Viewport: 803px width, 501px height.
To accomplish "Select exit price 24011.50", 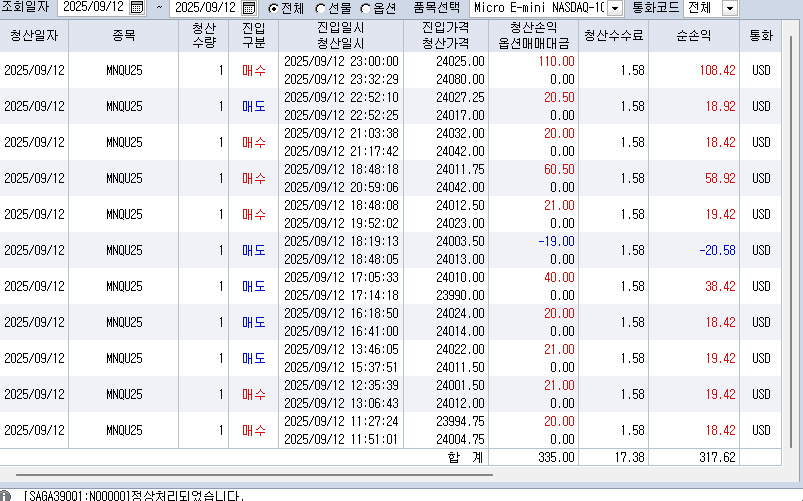I will (460, 367).
